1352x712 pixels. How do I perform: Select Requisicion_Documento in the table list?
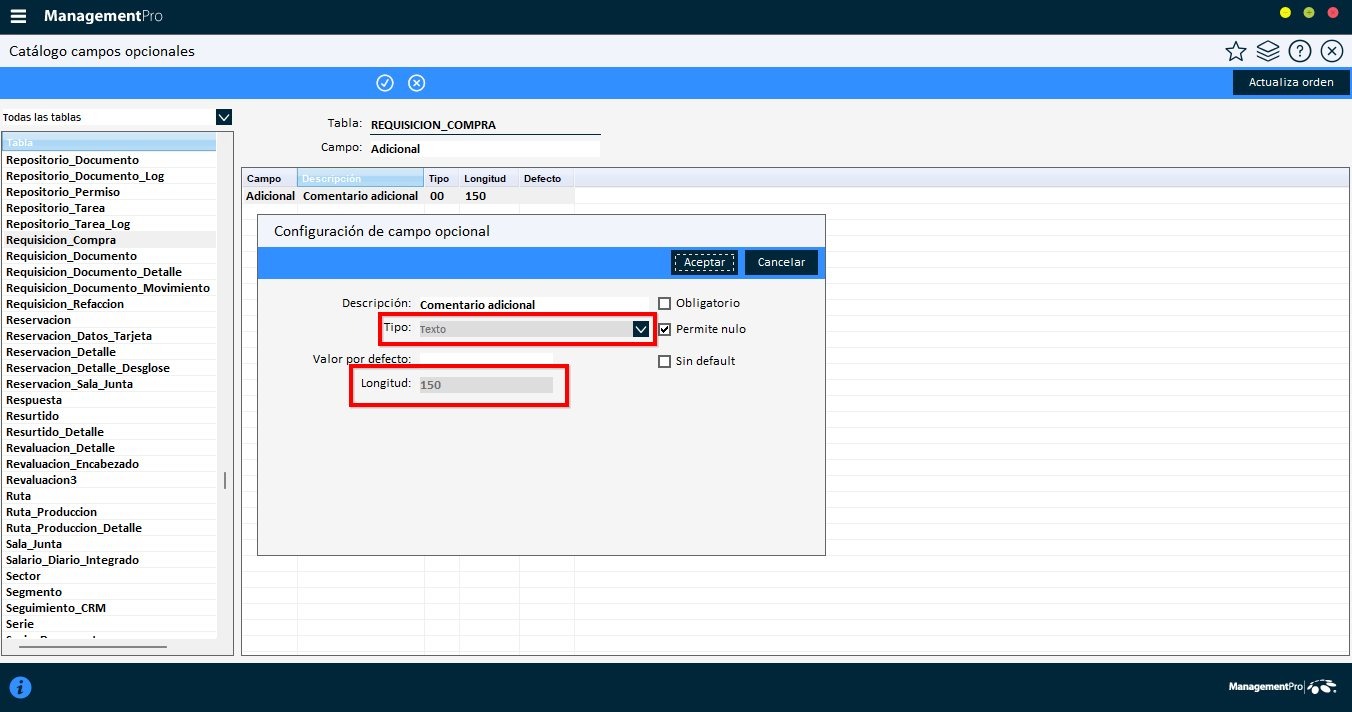(x=71, y=256)
